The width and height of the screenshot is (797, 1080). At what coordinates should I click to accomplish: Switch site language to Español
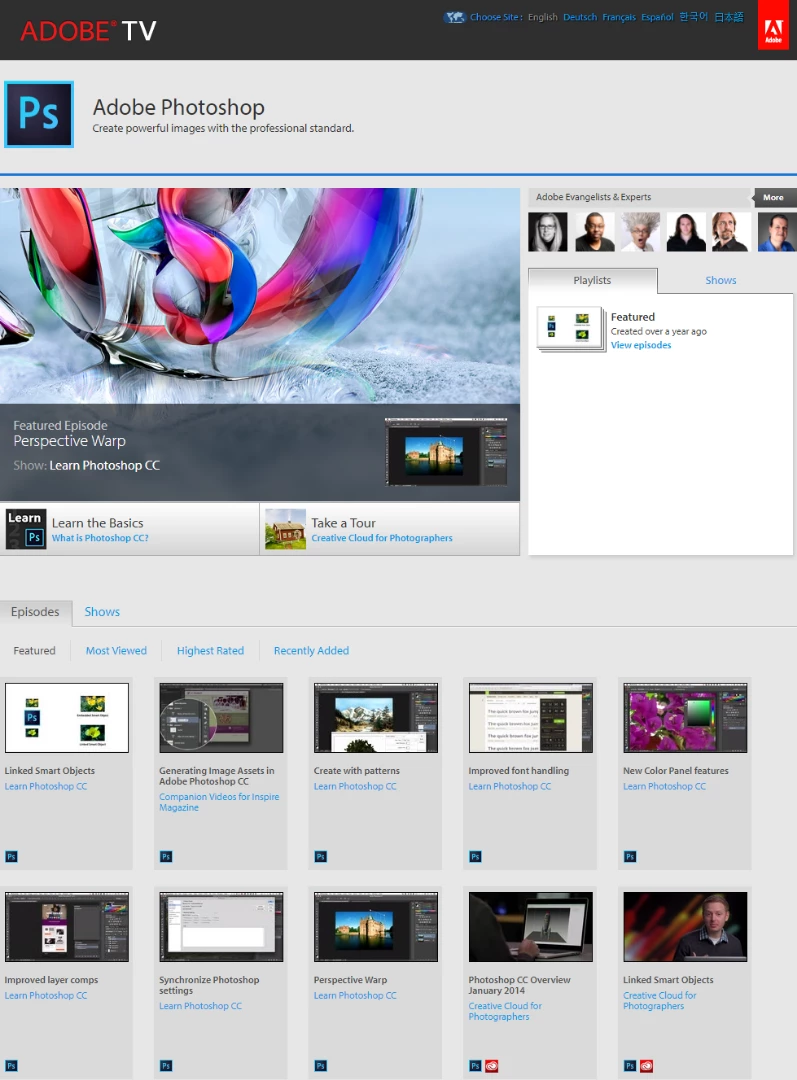pos(657,17)
